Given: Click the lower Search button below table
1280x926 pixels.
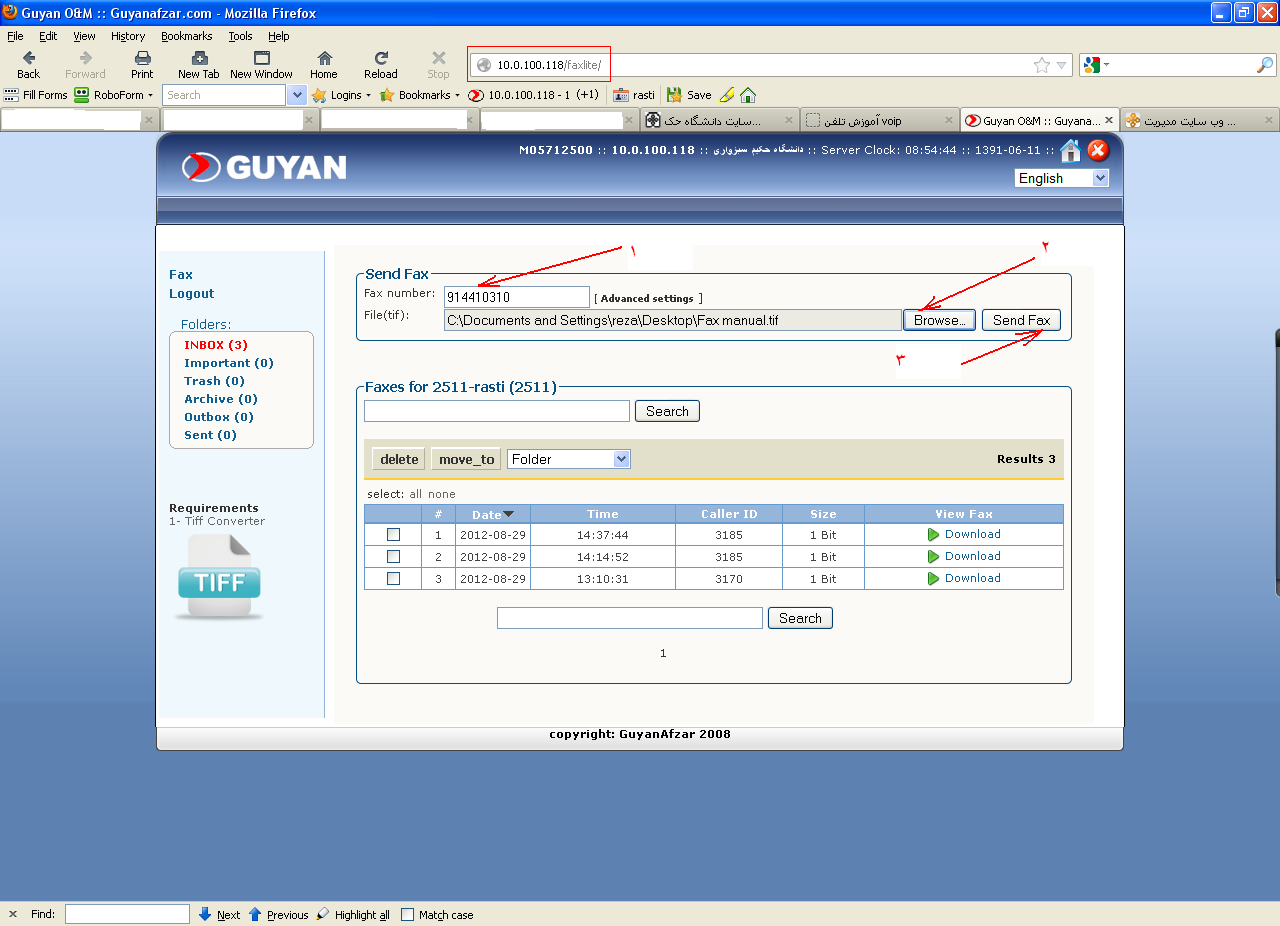Looking at the screenshot, I should [800, 618].
